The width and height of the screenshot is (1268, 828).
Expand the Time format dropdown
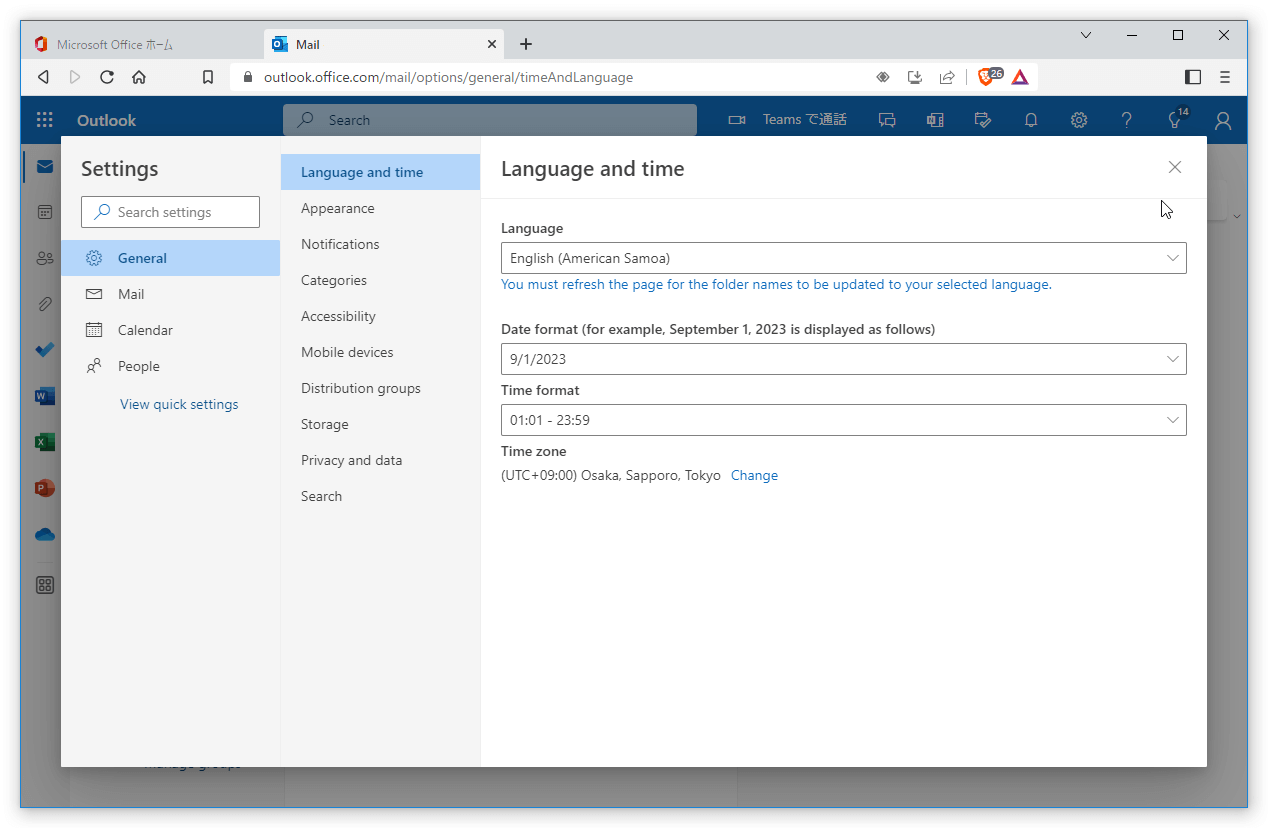click(843, 420)
